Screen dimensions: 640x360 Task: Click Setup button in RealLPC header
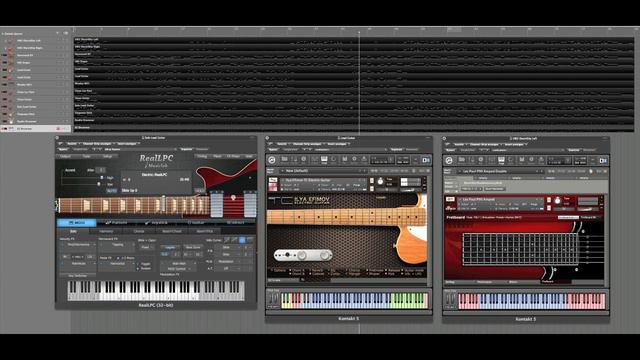click(x=108, y=156)
